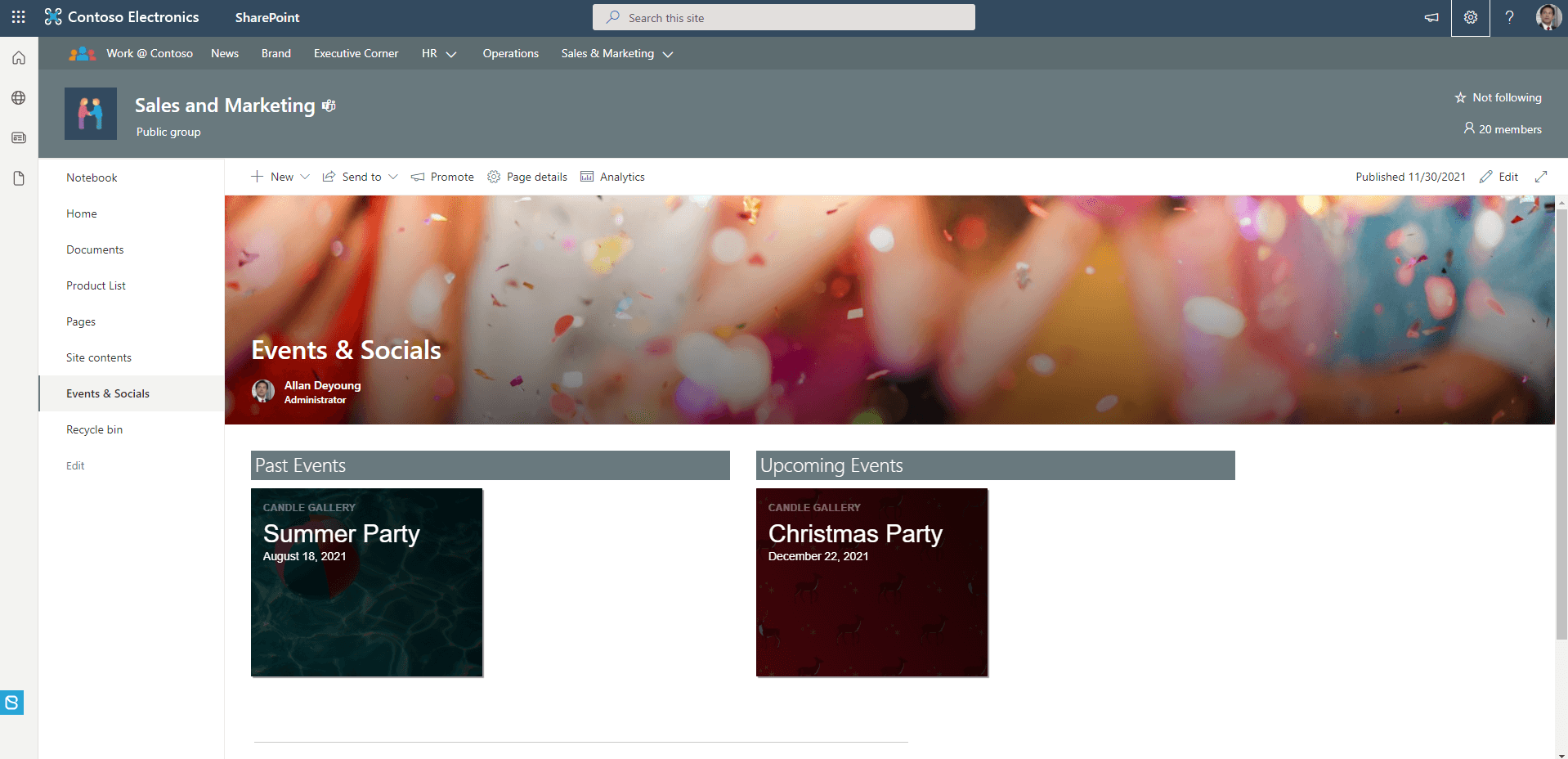The width and height of the screenshot is (1568, 759).
Task: Open the Summer Party event card
Action: pyautogui.click(x=367, y=582)
